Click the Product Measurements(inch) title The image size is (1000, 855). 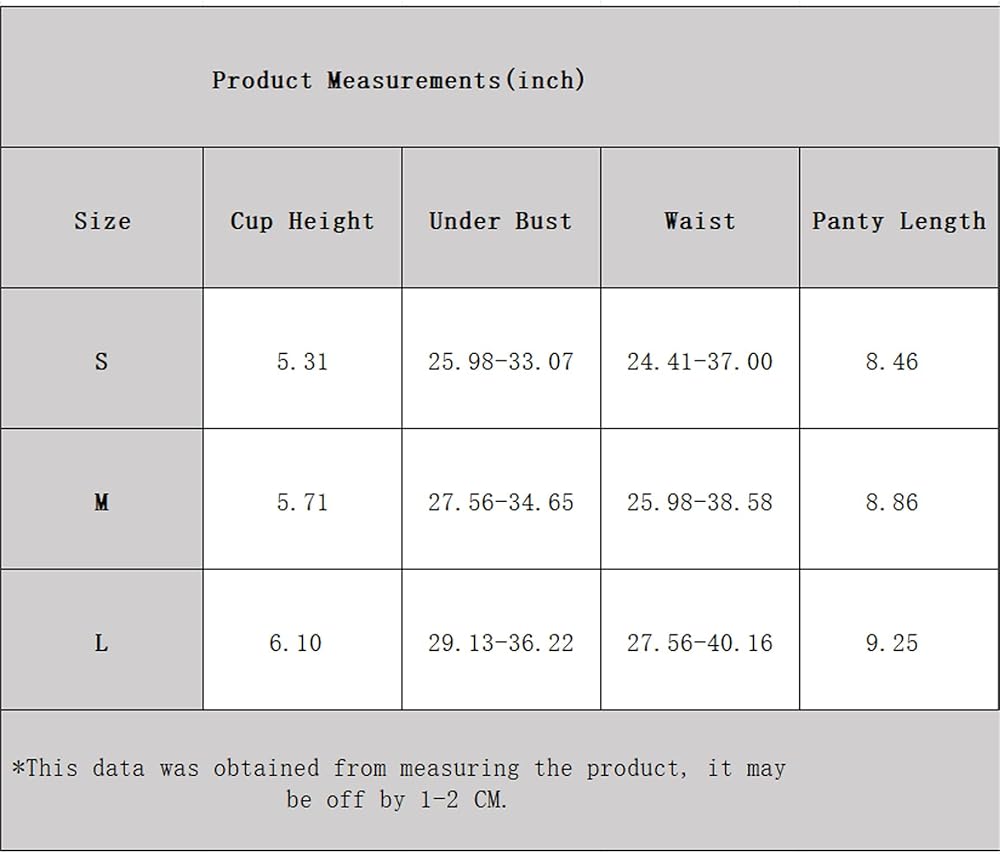coord(398,80)
